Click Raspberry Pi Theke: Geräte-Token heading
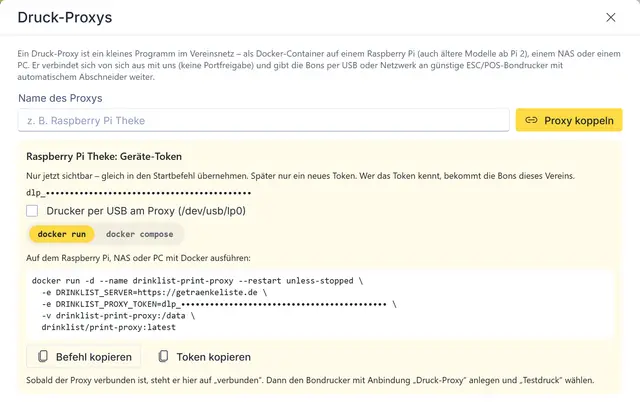This screenshot has height=407, width=640. click(104, 156)
